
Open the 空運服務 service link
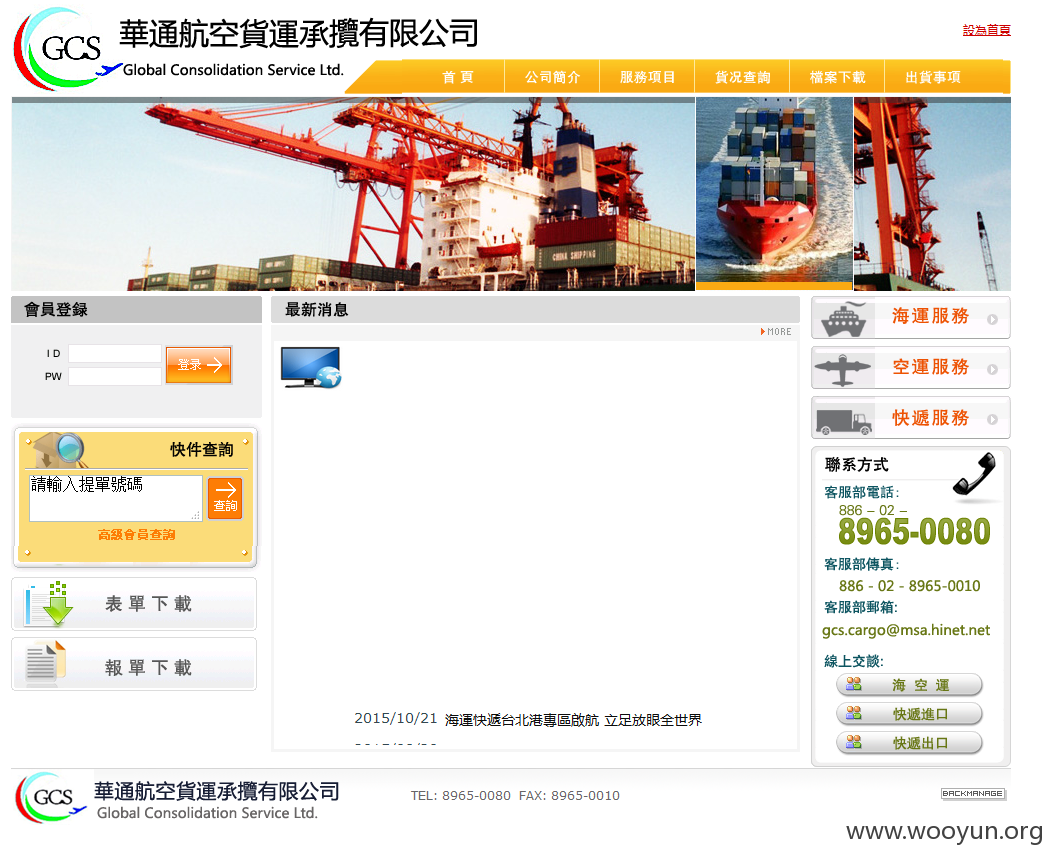(931, 367)
